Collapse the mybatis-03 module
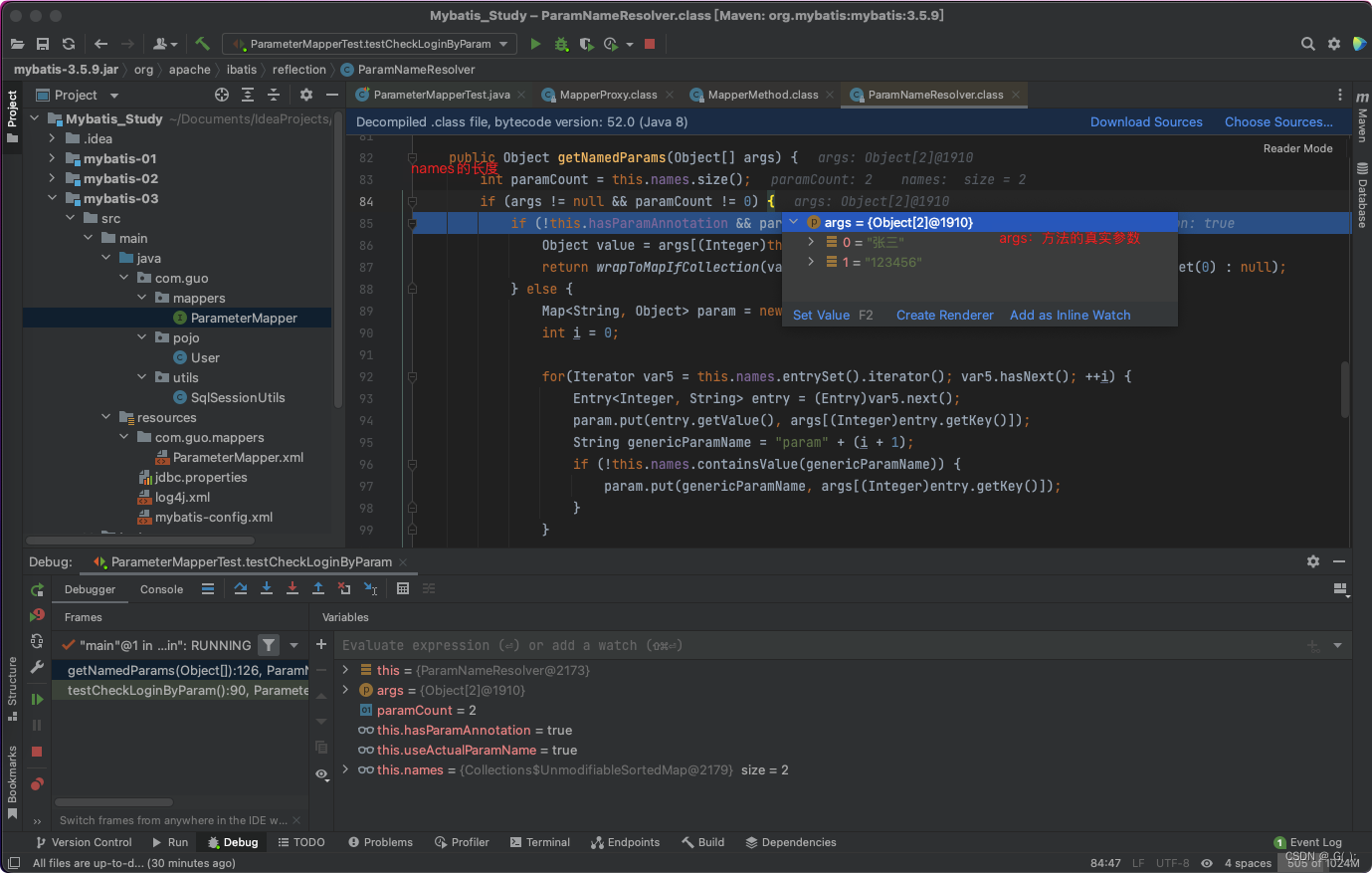 52,198
